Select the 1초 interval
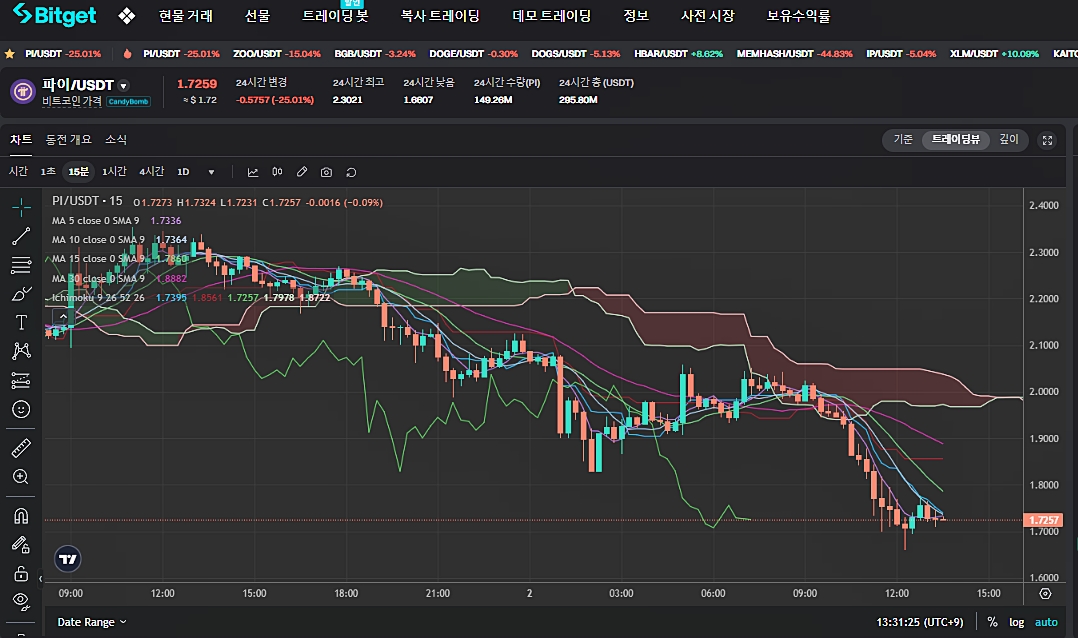 pyautogui.click(x=47, y=171)
